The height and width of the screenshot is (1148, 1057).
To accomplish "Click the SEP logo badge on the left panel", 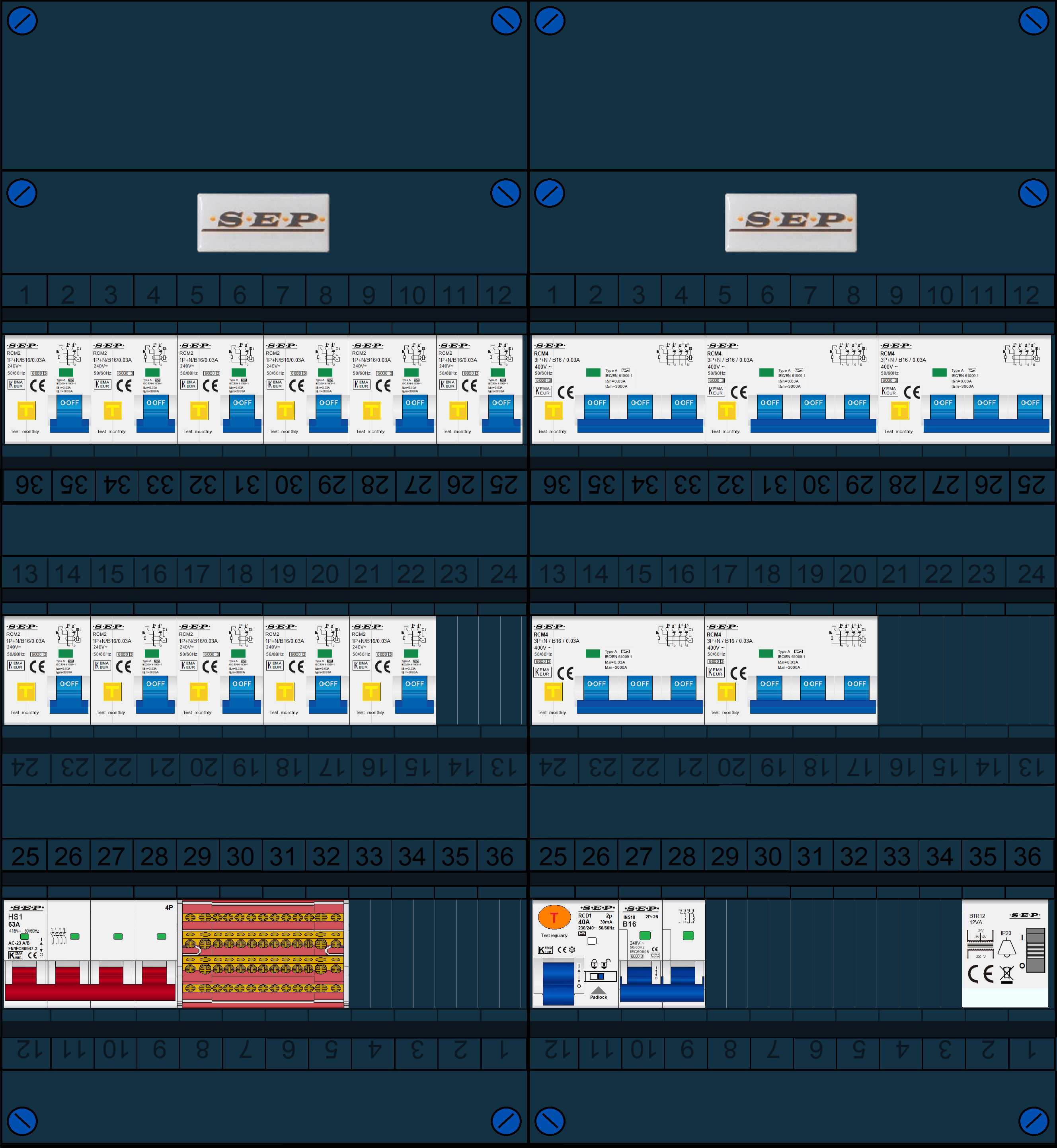I will 264,223.
